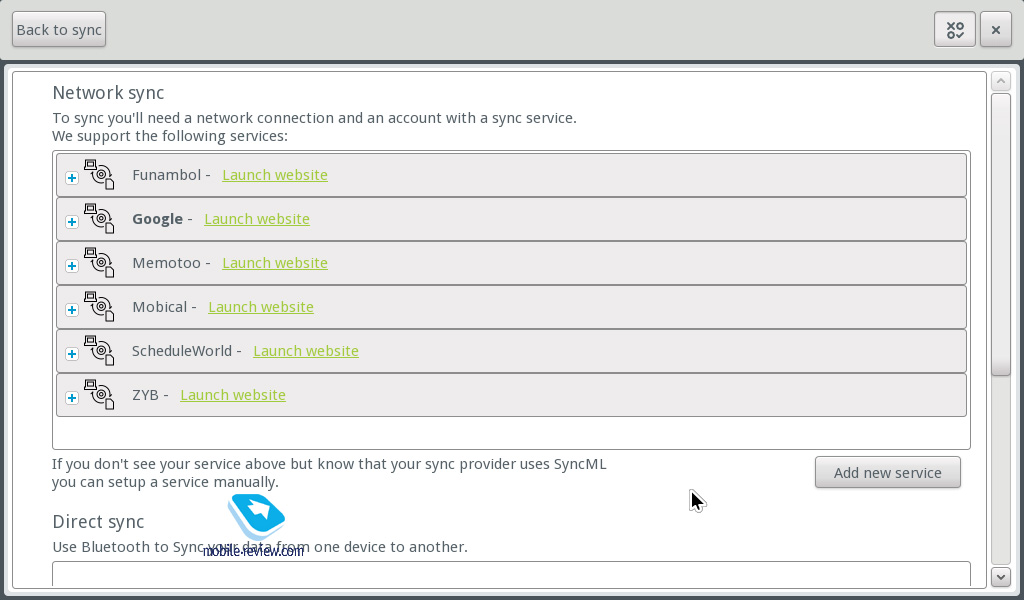Open Funambol Launch website link
1024x600 pixels.
click(x=275, y=175)
